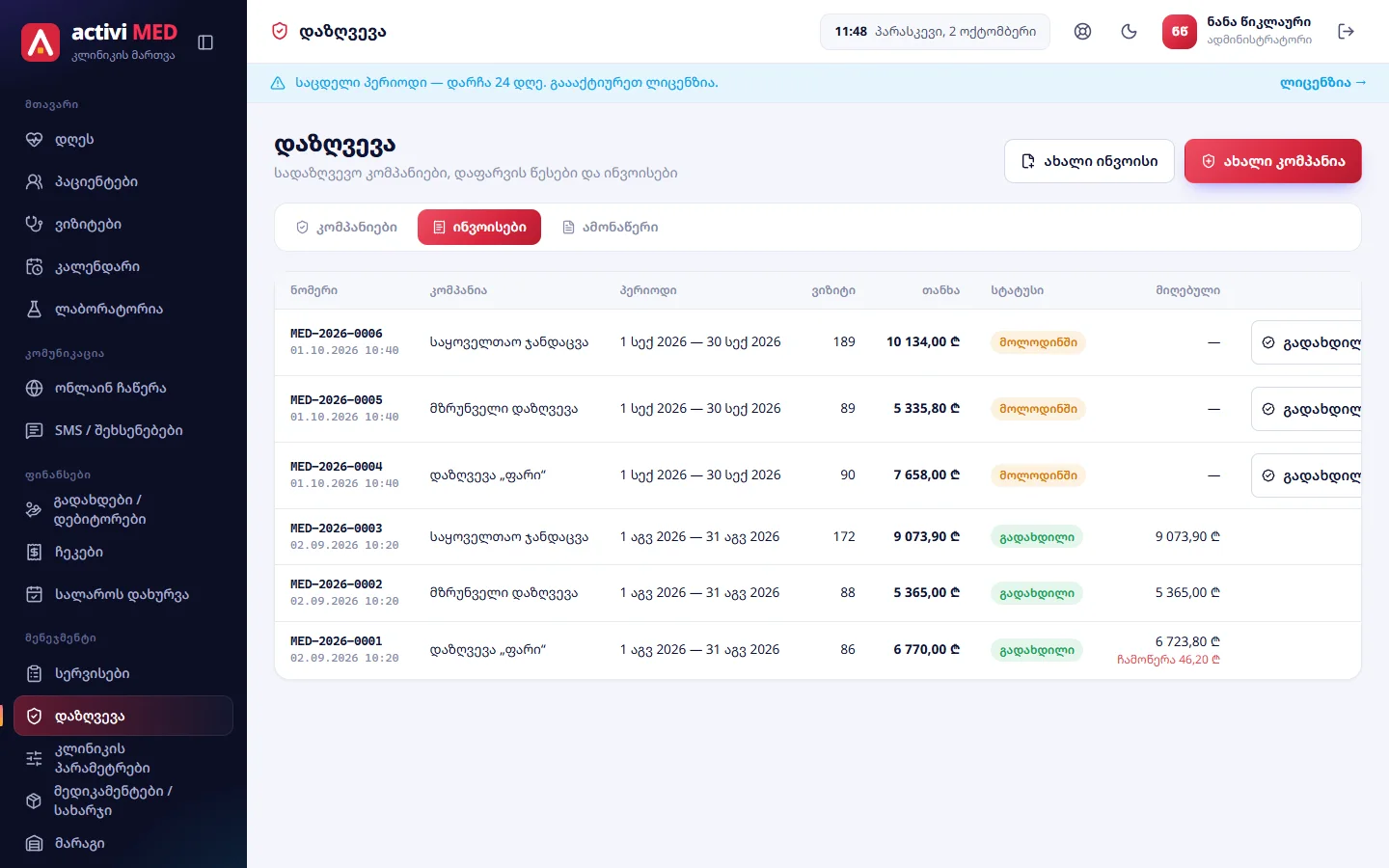Click the ახალი კომპანია button
The image size is (1389, 868).
[1273, 161]
